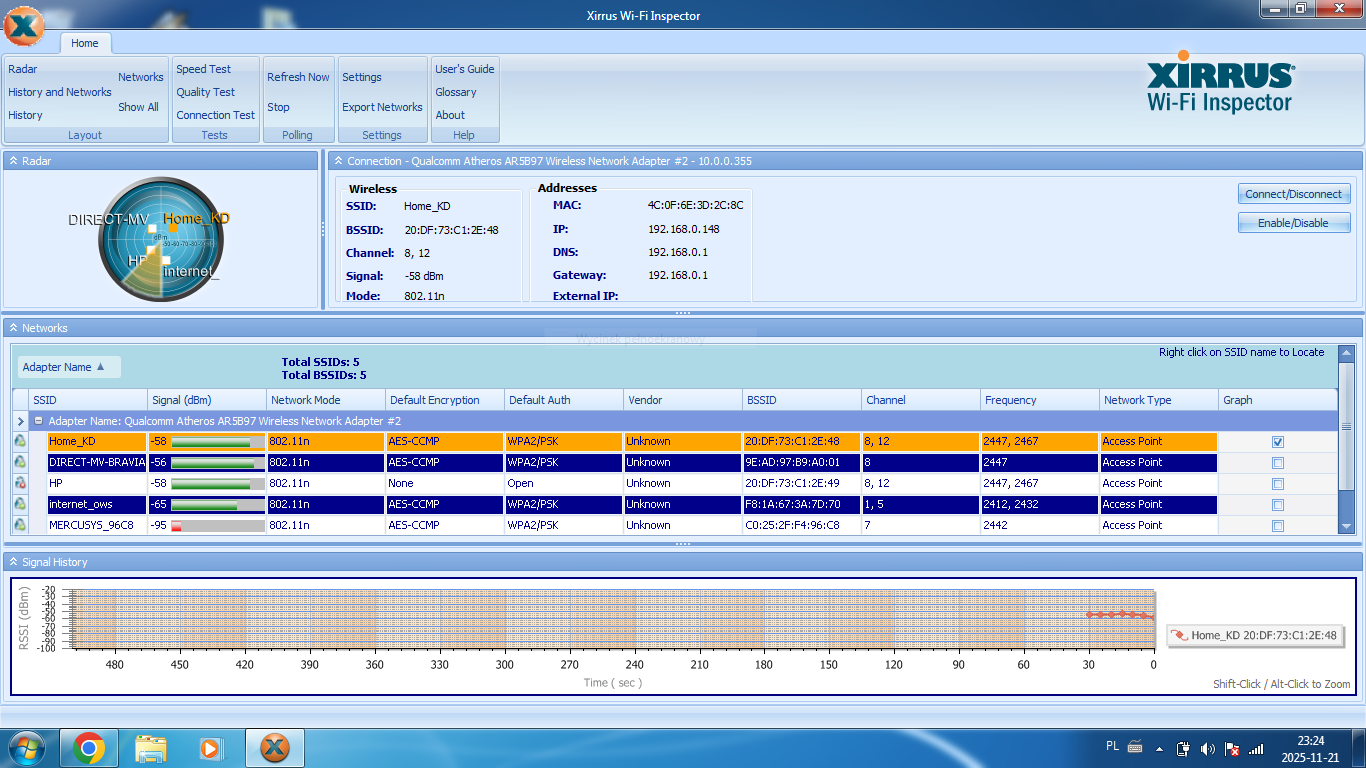Enable Graph checkbox for DIRECT-MV-BRAVIA
Viewport: 1366px width, 768px height.
[1278, 463]
